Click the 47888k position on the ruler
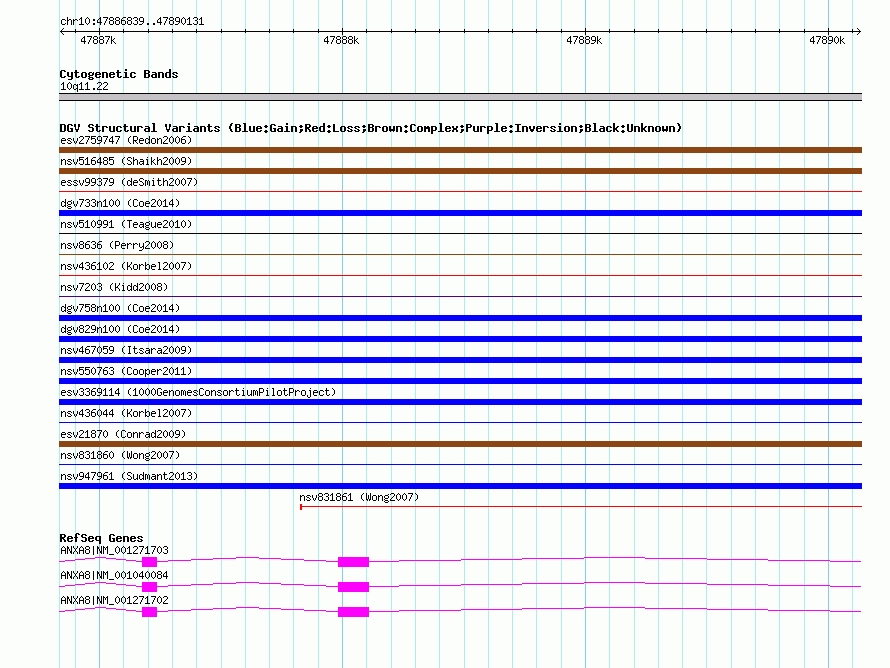This screenshot has height=668, width=890. click(x=341, y=40)
